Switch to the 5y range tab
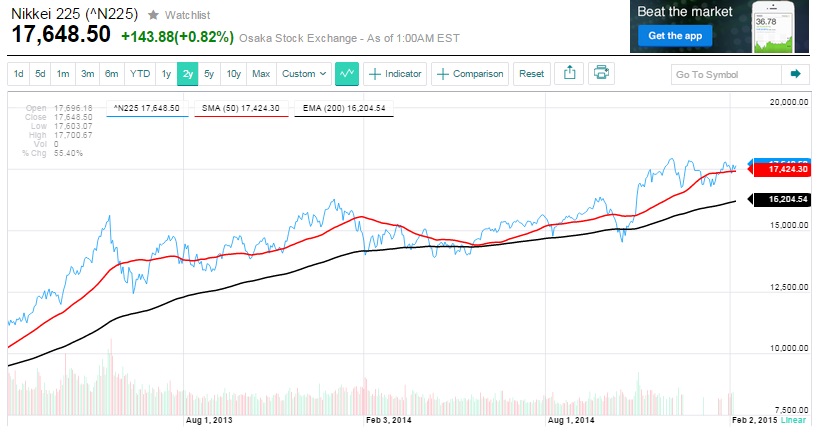The height and width of the screenshot is (434, 827). 208,73
